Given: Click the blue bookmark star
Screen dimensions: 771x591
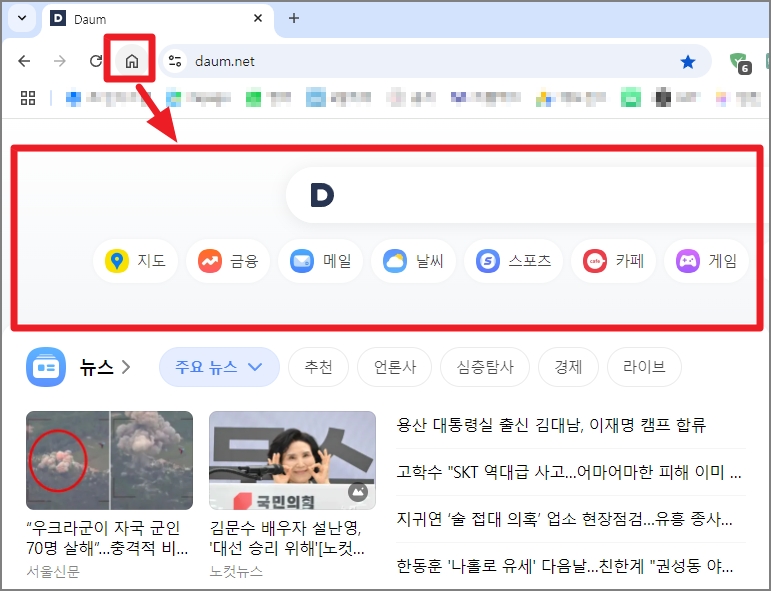Looking at the screenshot, I should [688, 61].
